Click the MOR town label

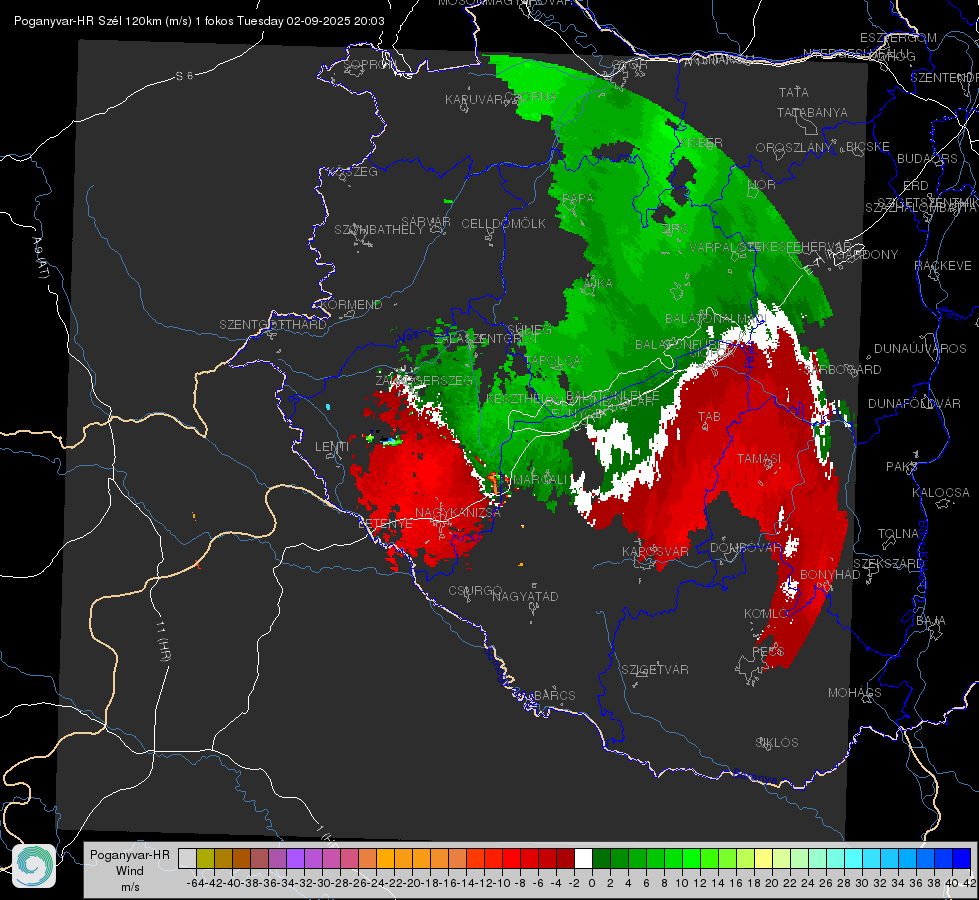[762, 185]
